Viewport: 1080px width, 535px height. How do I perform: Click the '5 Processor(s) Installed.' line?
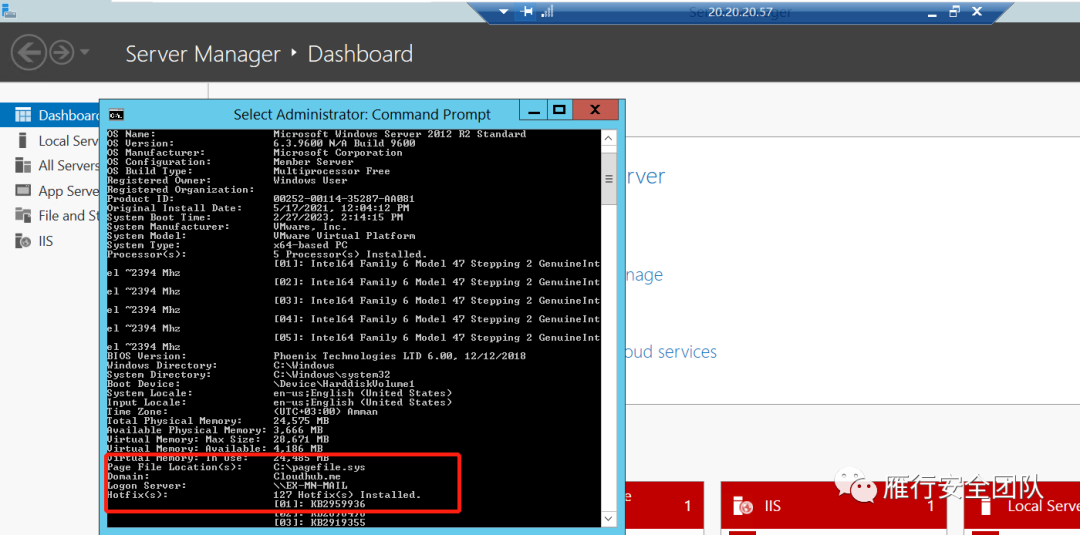(x=350, y=255)
